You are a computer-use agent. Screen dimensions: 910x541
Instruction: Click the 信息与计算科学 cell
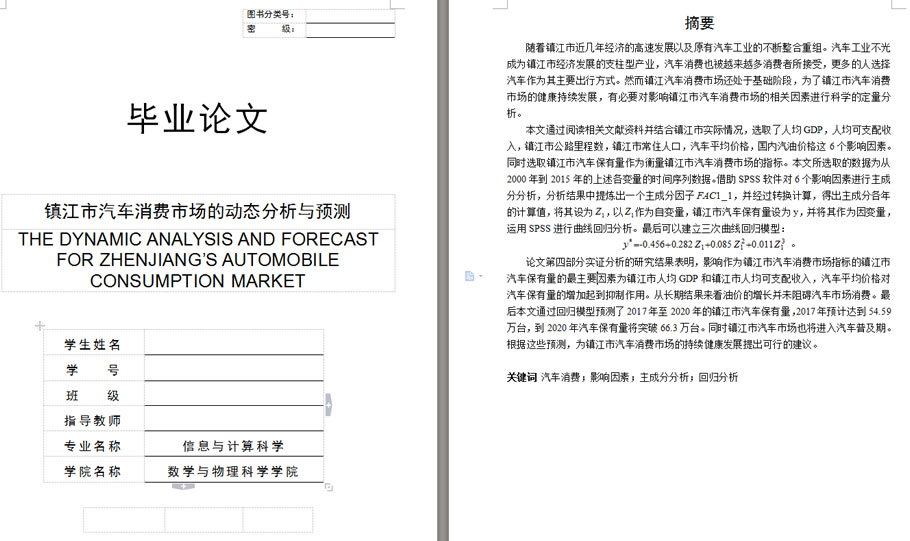(233, 446)
